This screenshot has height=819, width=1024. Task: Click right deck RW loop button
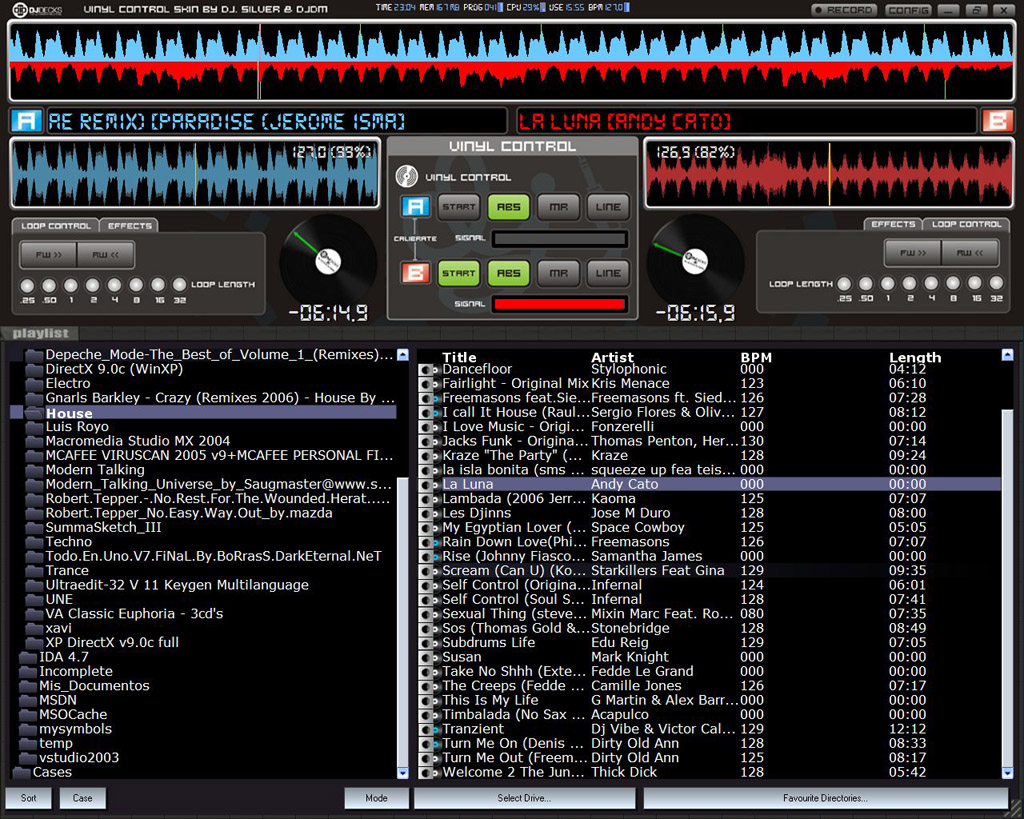tap(970, 253)
